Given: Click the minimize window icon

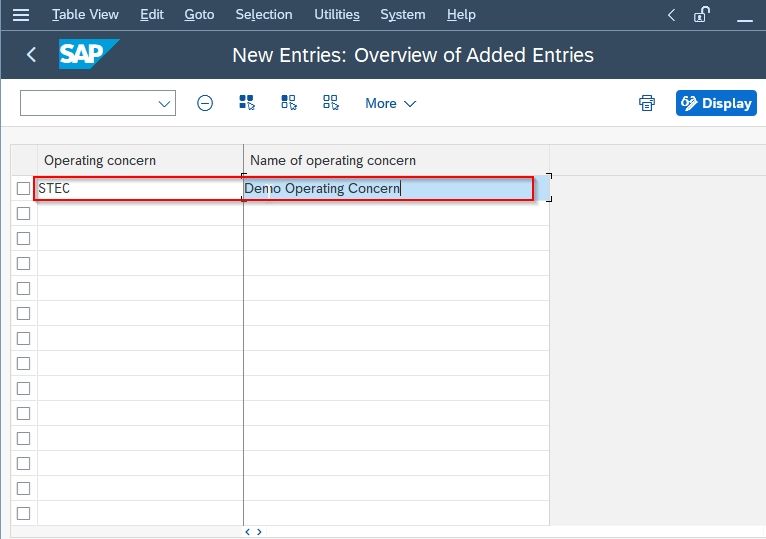Looking at the screenshot, I should pyautogui.click(x=745, y=20).
